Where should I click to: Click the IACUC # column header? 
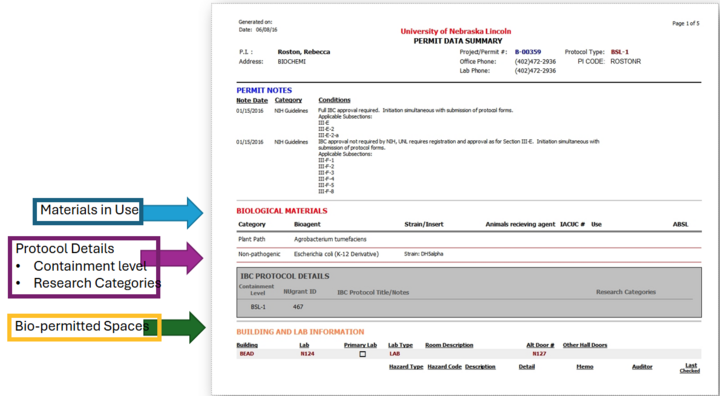(x=573, y=225)
